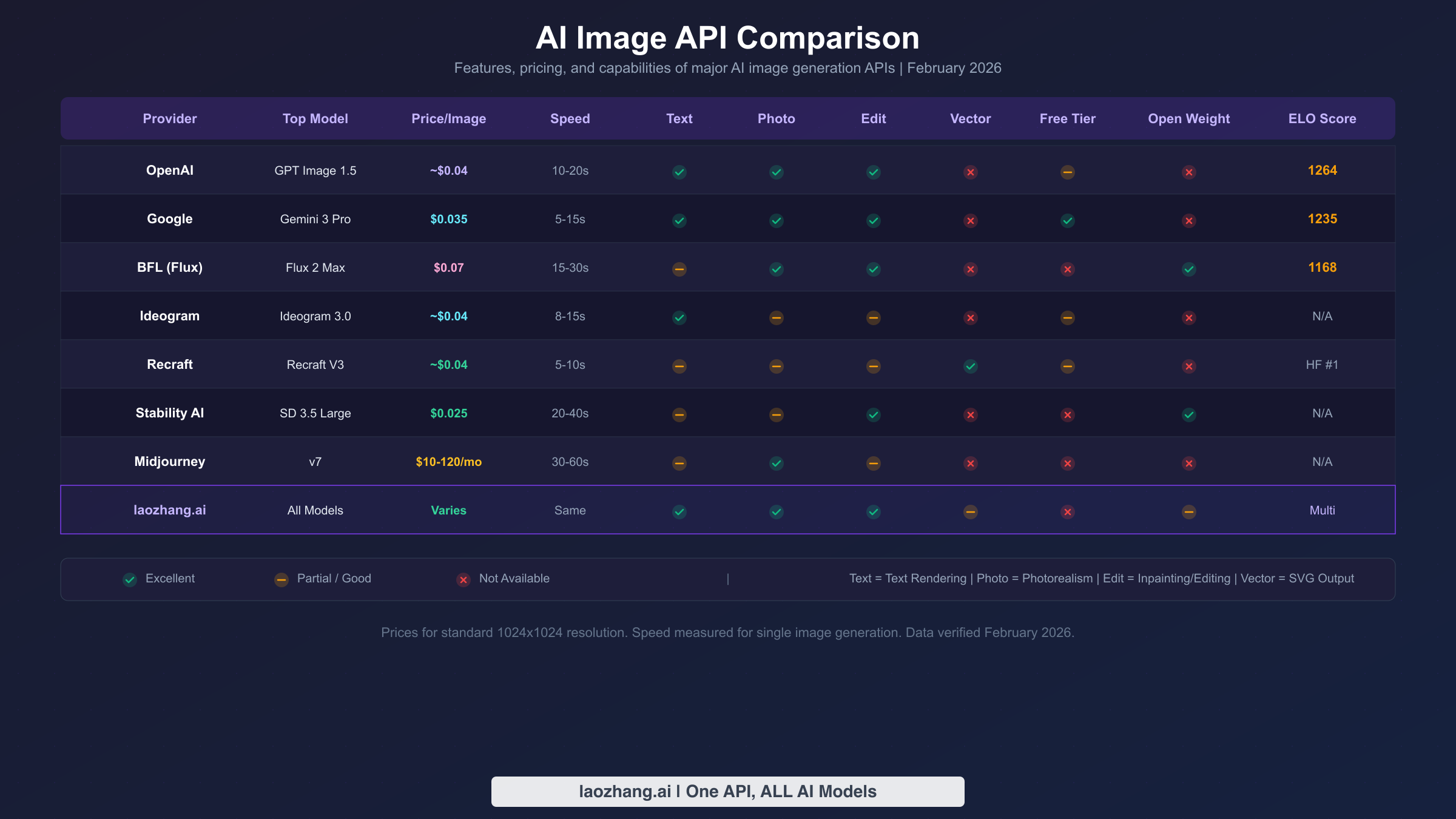Click the green Open Weight check for BFL (Flux)
The width and height of the screenshot is (1456, 819).
click(1188, 269)
